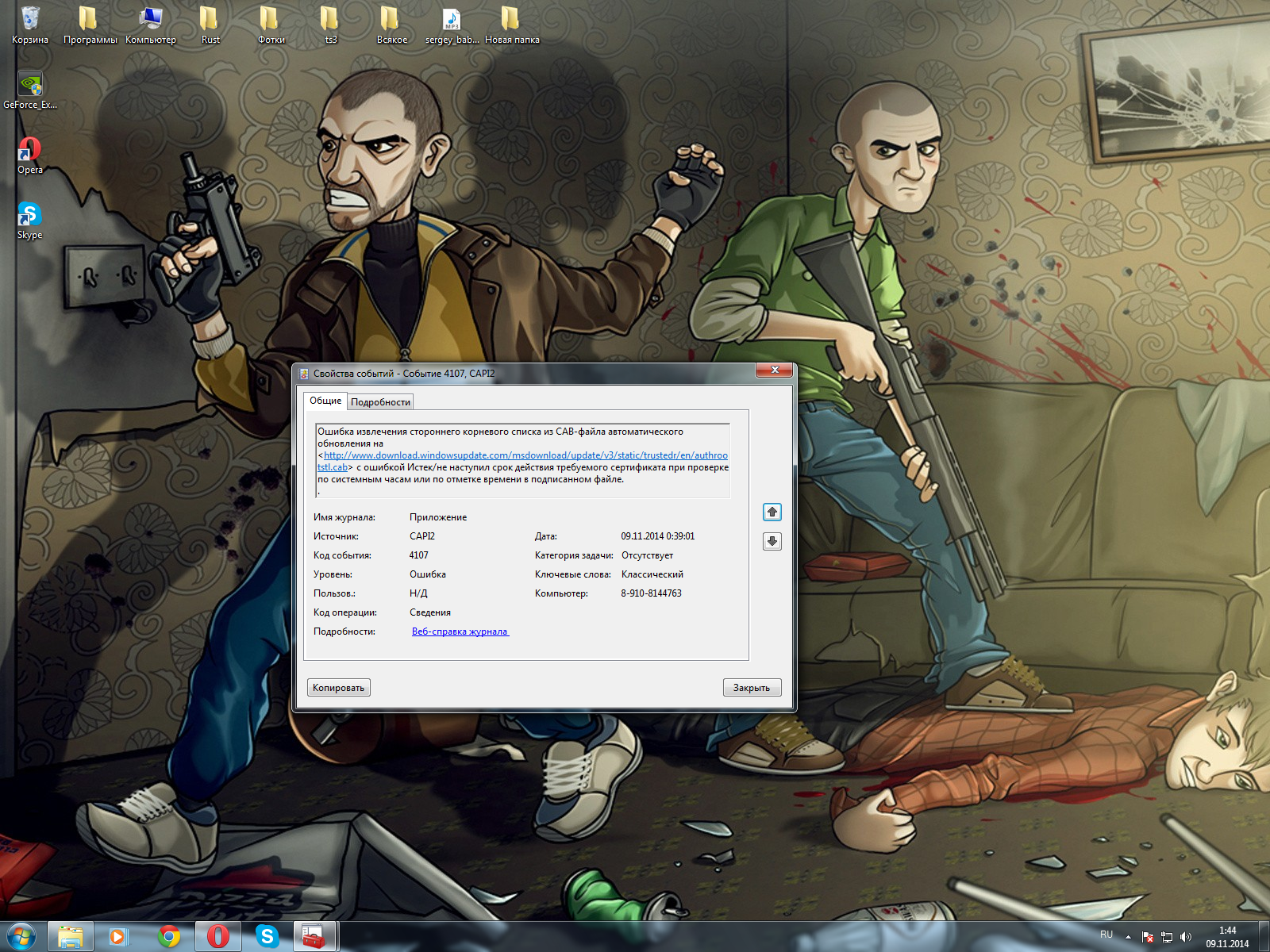Open Opera browser from the taskbar
This screenshot has width=1270, height=952.
(x=217, y=937)
